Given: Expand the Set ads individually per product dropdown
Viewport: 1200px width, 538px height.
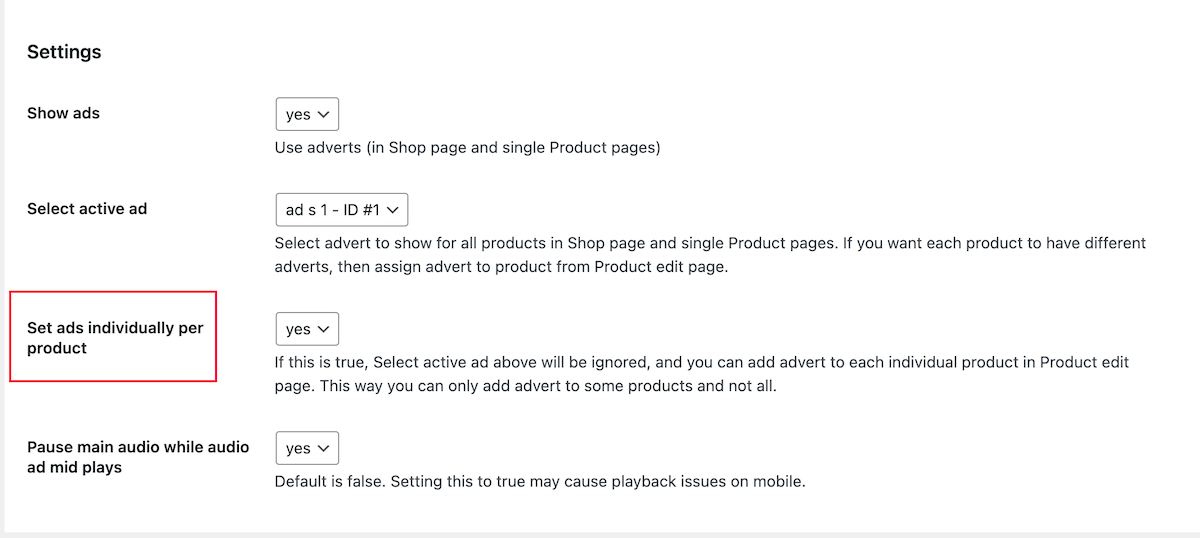Looking at the screenshot, I should (307, 329).
